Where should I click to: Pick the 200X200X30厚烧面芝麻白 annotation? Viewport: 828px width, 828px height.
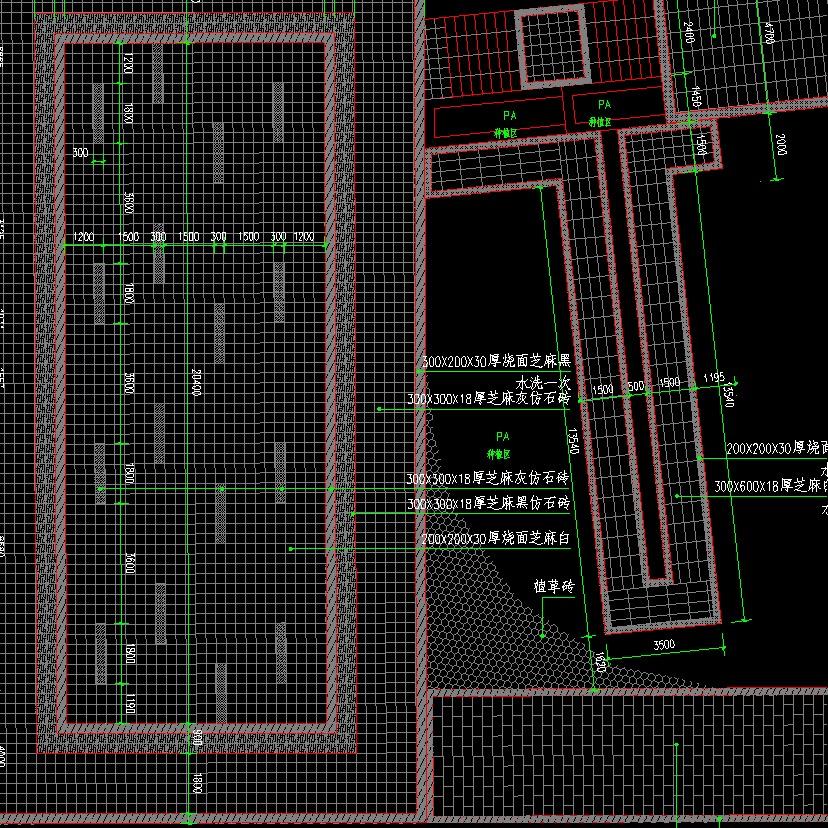click(x=495, y=539)
